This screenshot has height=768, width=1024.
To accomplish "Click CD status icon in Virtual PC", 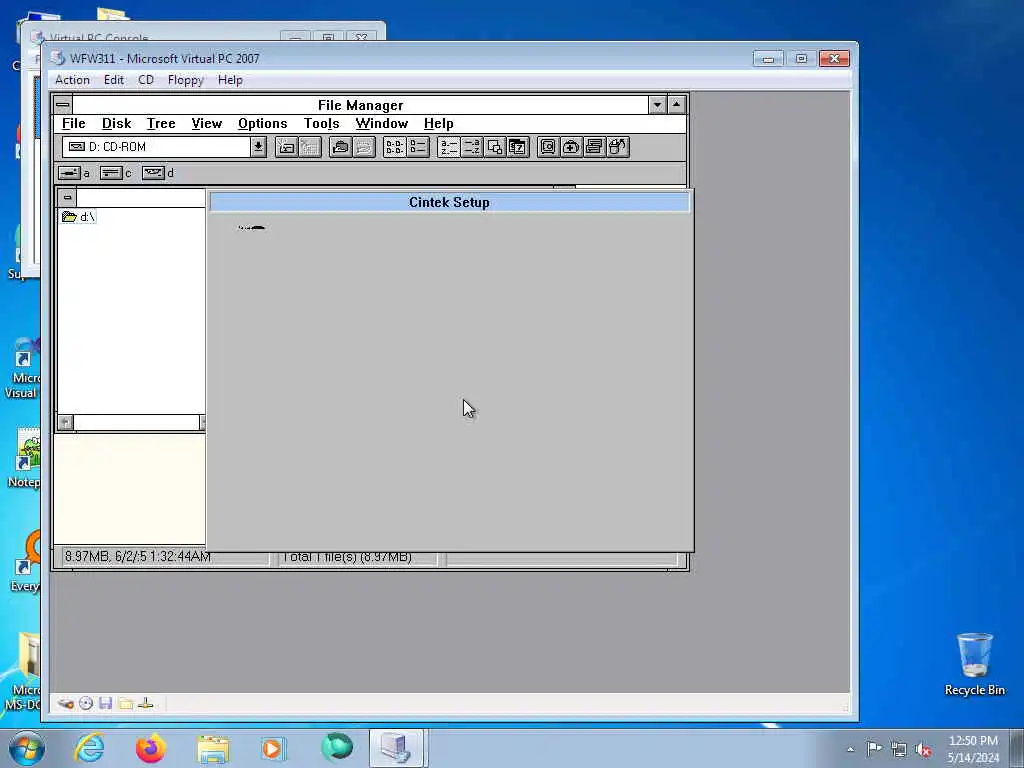I will pos(86,703).
